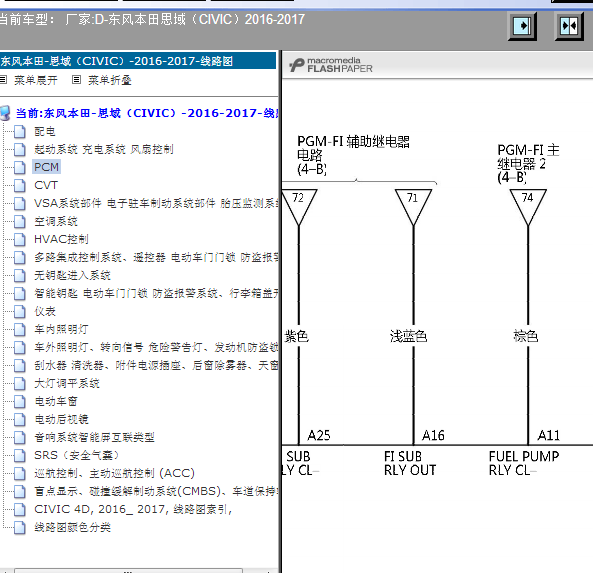This screenshot has width=593, height=573.
Task: Open the 电动后视镜 tree item
Action: click(x=61, y=419)
